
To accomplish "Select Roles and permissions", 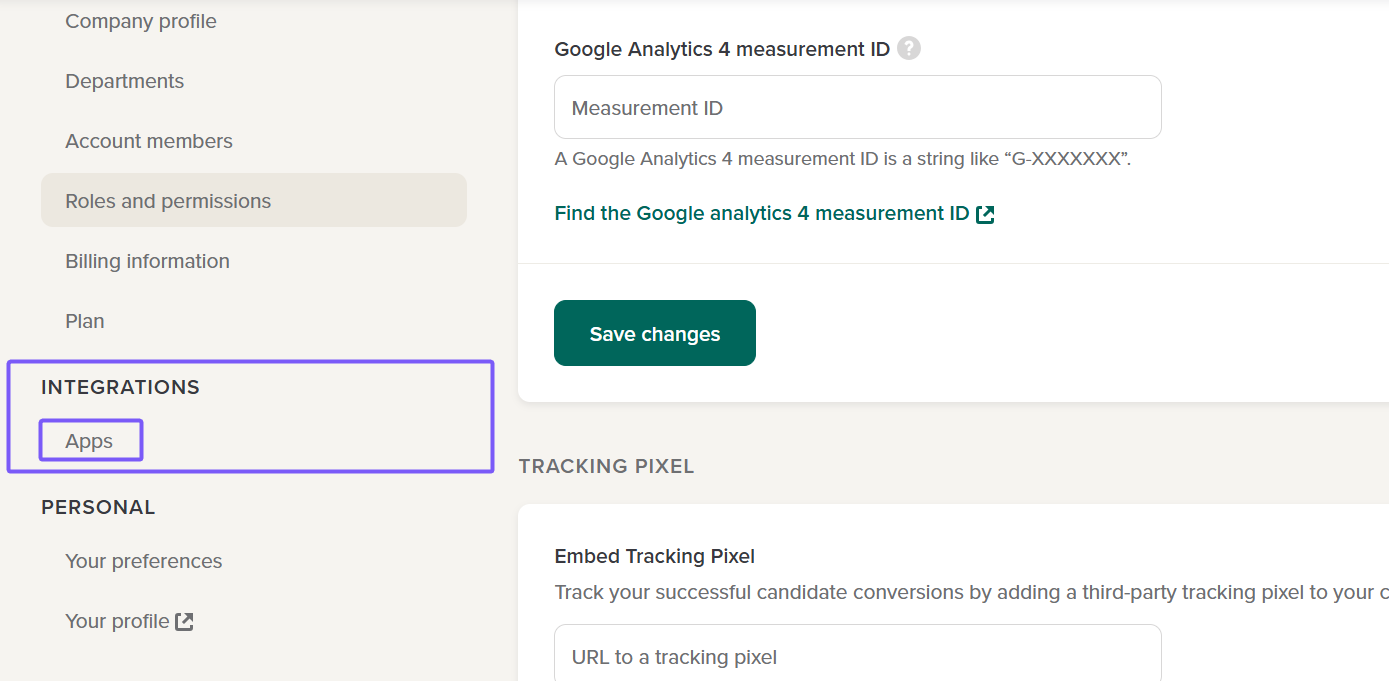I will pos(168,201).
